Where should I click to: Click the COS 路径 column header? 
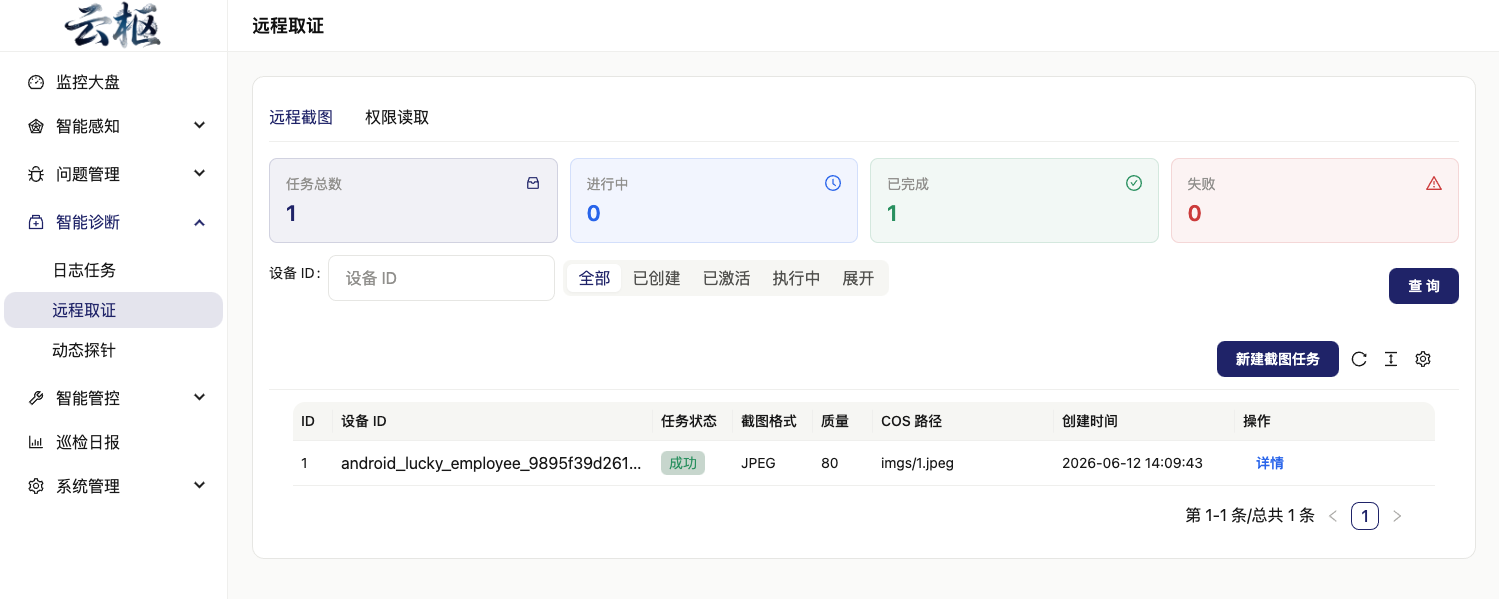pyautogui.click(x=912, y=421)
